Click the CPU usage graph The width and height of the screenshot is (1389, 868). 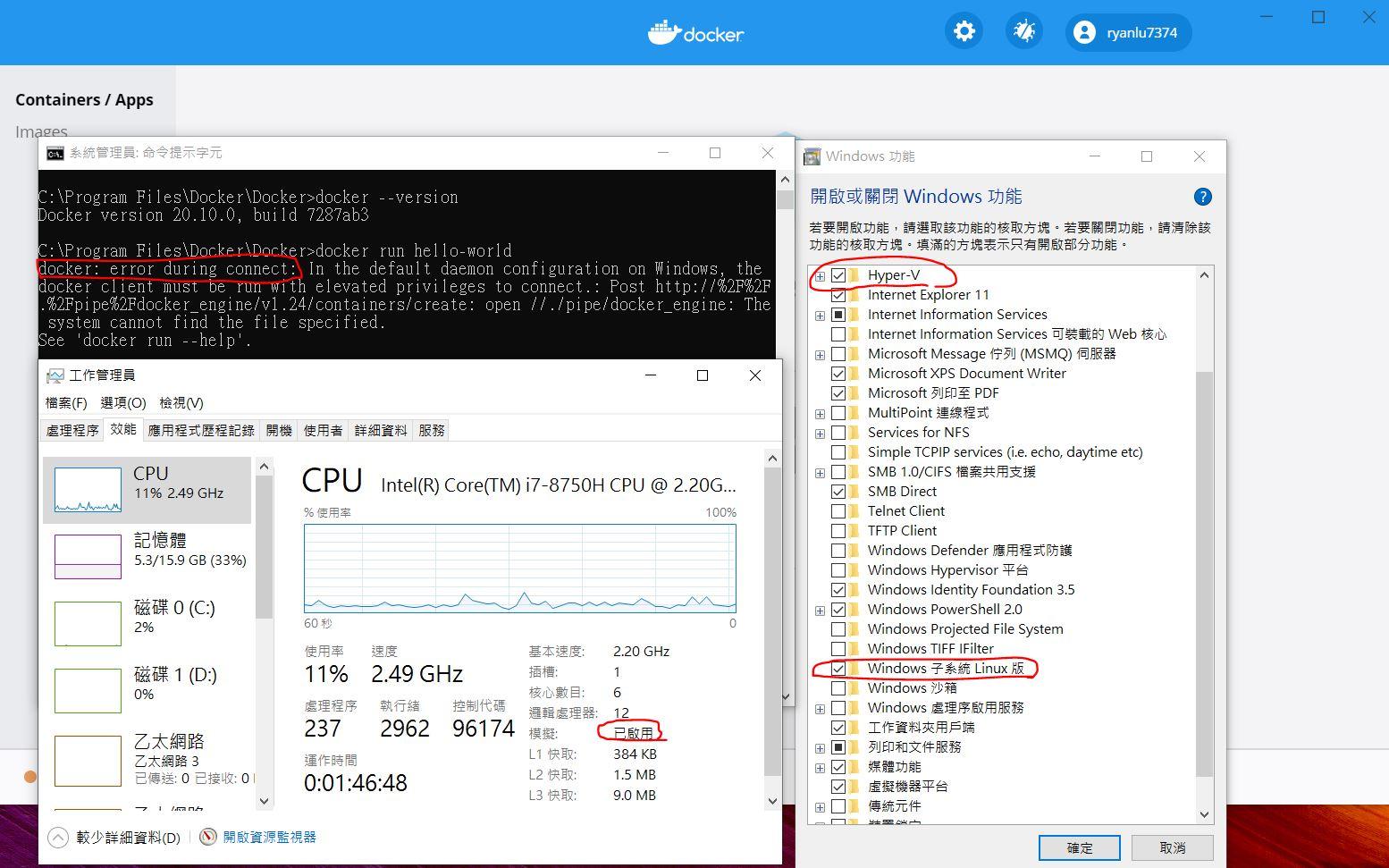tap(520, 568)
